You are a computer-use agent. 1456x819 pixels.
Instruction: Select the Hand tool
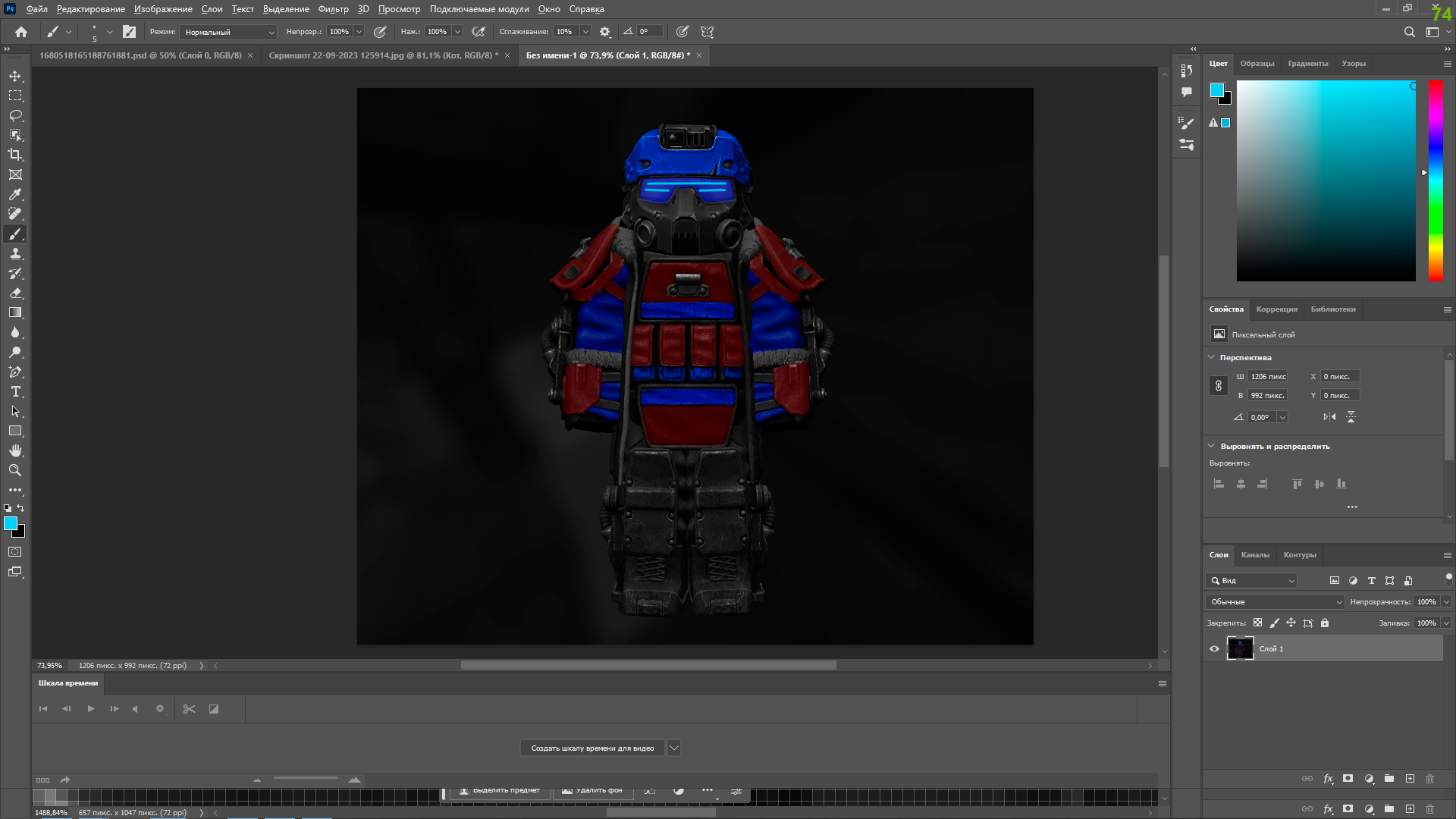tap(15, 450)
